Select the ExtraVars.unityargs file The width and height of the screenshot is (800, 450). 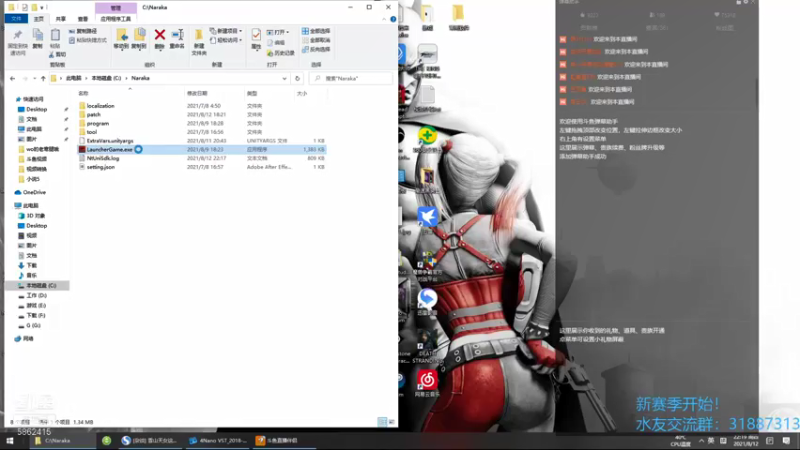(x=202, y=140)
